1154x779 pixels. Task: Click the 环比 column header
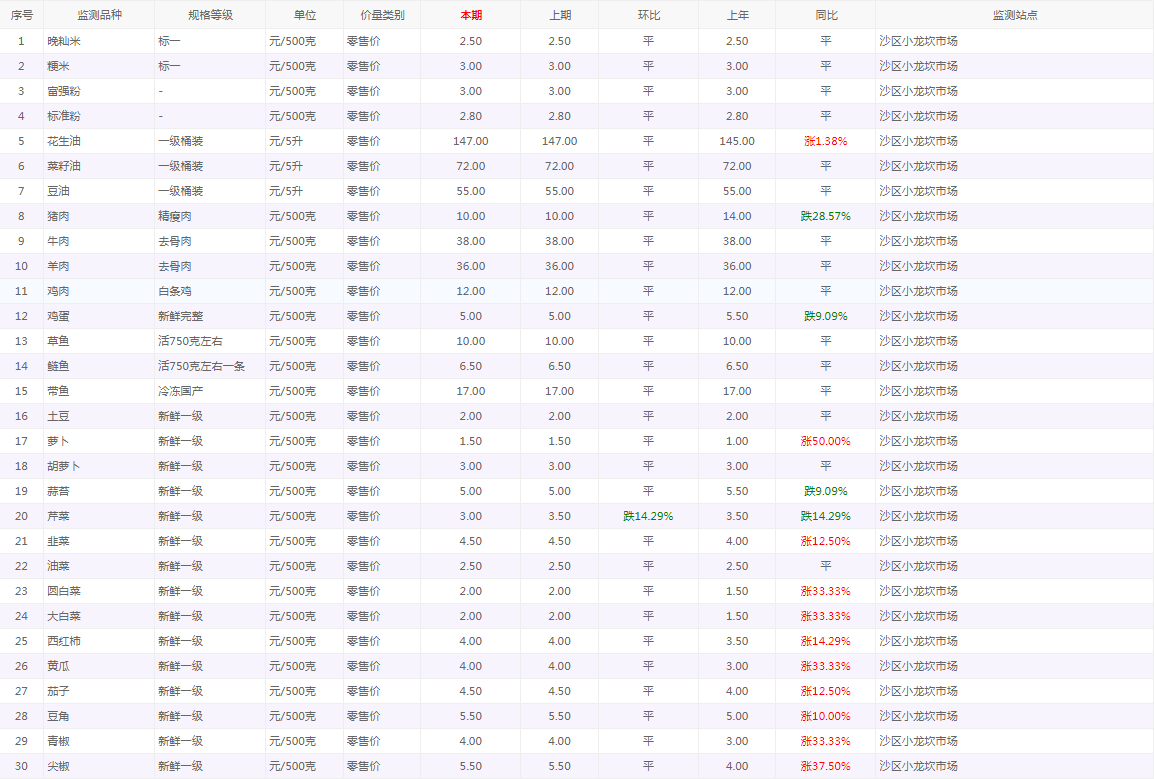pos(648,15)
